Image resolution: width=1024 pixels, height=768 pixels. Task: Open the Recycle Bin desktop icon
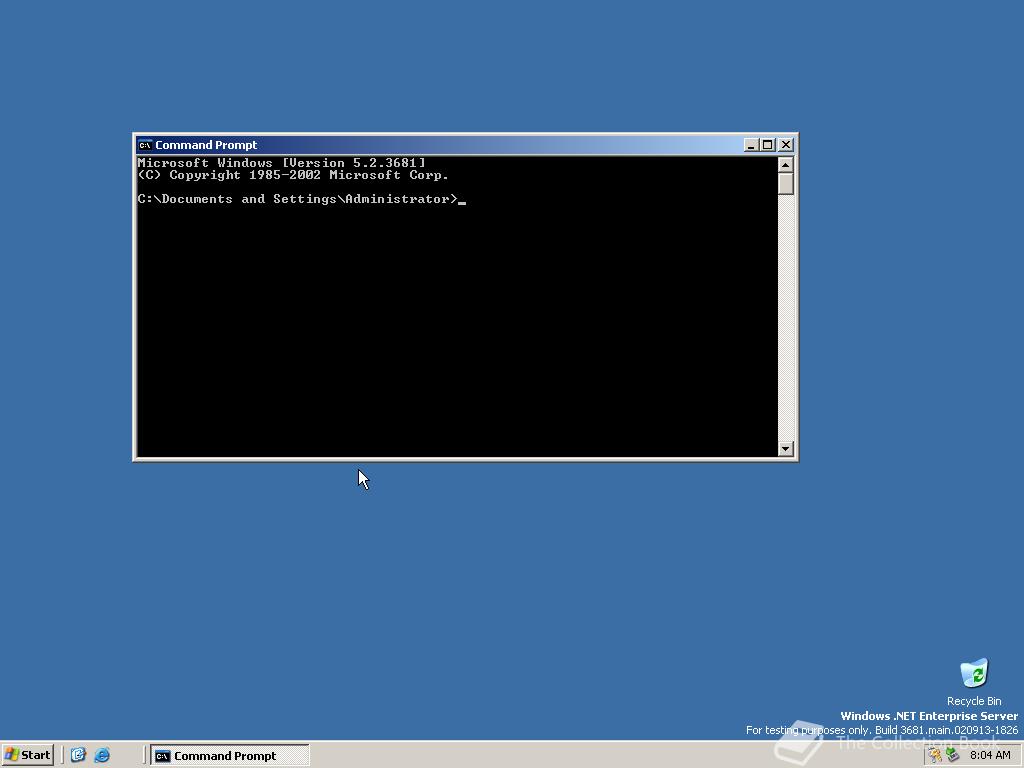pyautogui.click(x=974, y=673)
